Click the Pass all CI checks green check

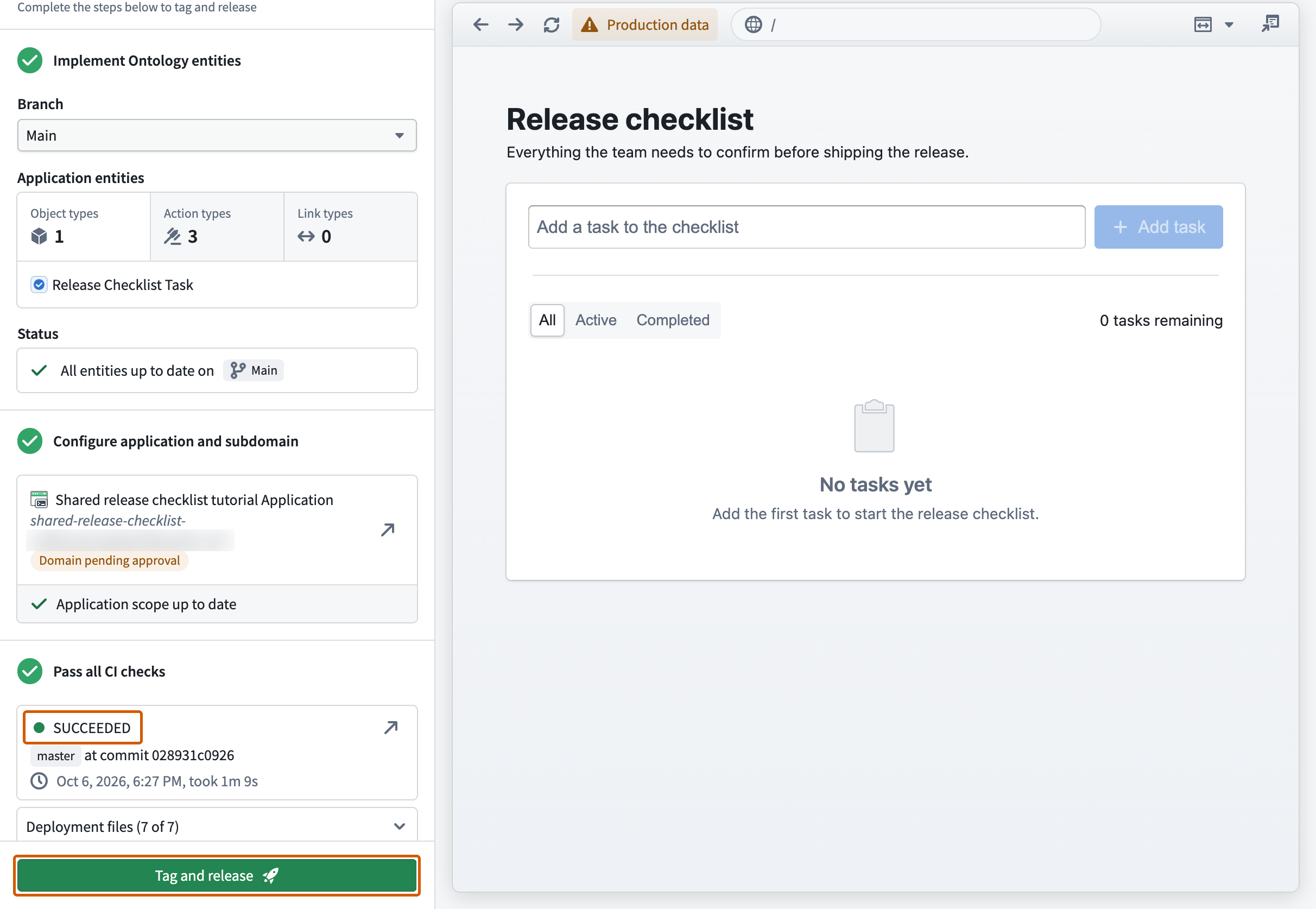[x=30, y=671]
